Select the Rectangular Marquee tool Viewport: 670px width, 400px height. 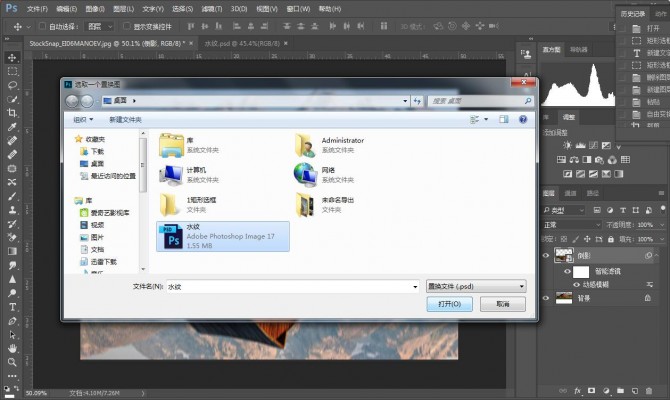tap(12, 71)
